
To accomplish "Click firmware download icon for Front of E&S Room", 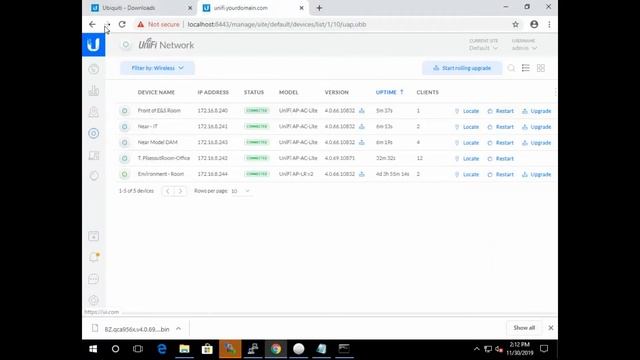I will [362, 111].
